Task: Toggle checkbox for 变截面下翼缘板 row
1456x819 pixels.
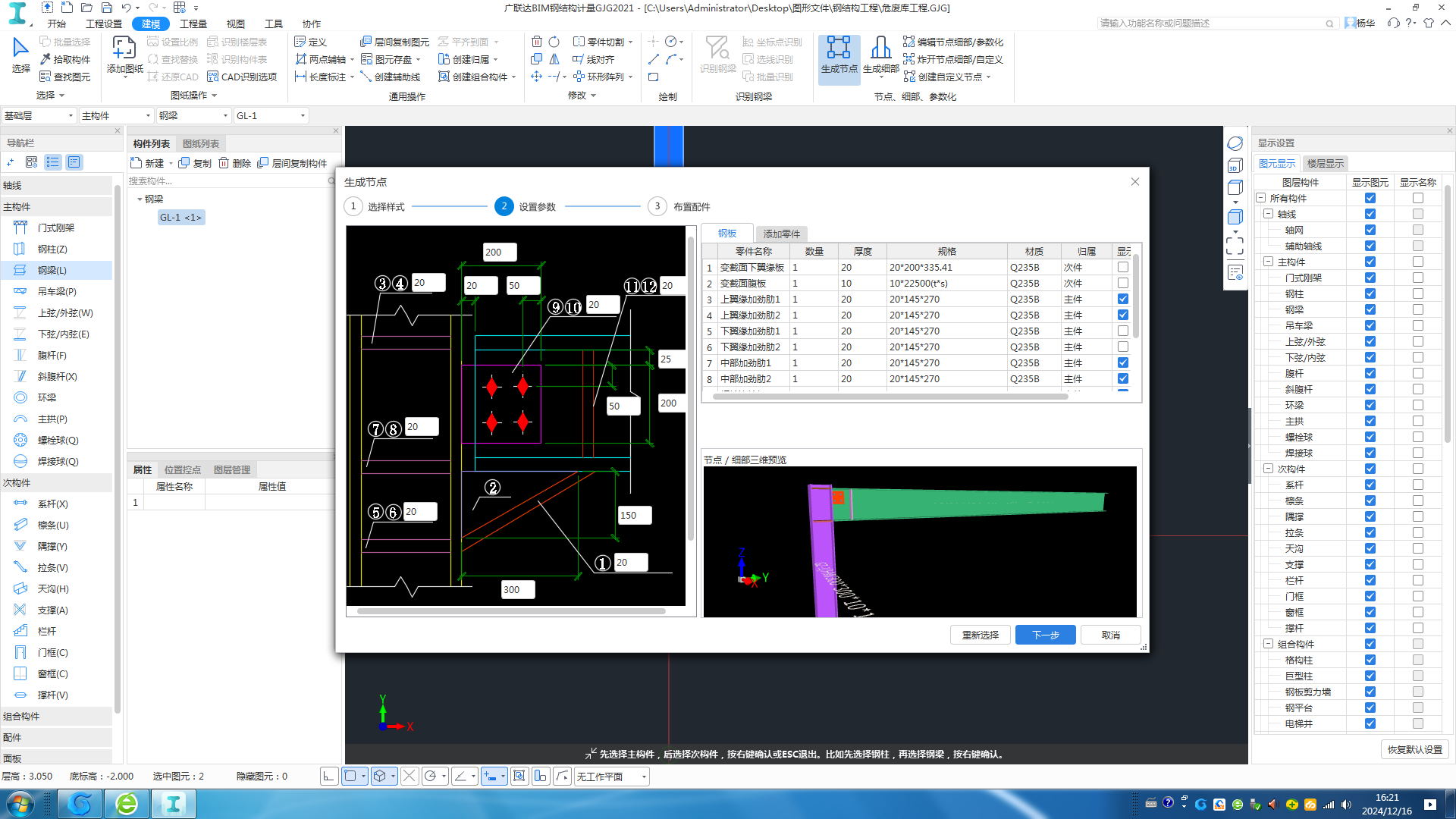Action: click(1123, 267)
